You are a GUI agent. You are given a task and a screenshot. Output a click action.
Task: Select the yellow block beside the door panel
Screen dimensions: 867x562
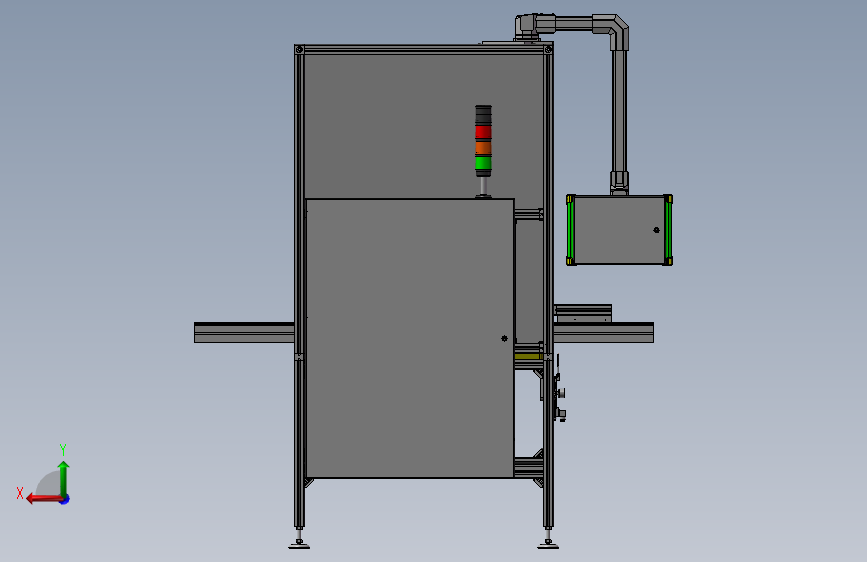(x=528, y=357)
